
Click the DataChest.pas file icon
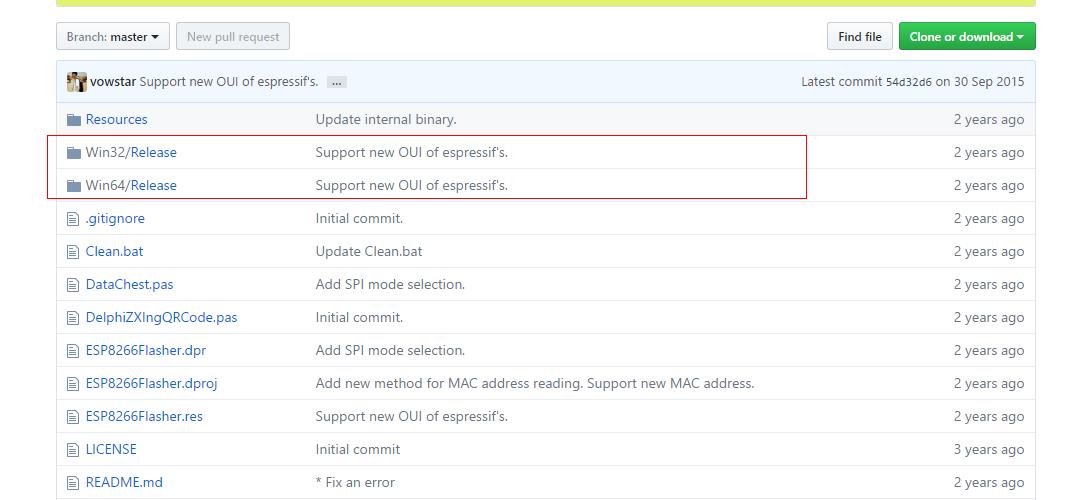pos(73,285)
